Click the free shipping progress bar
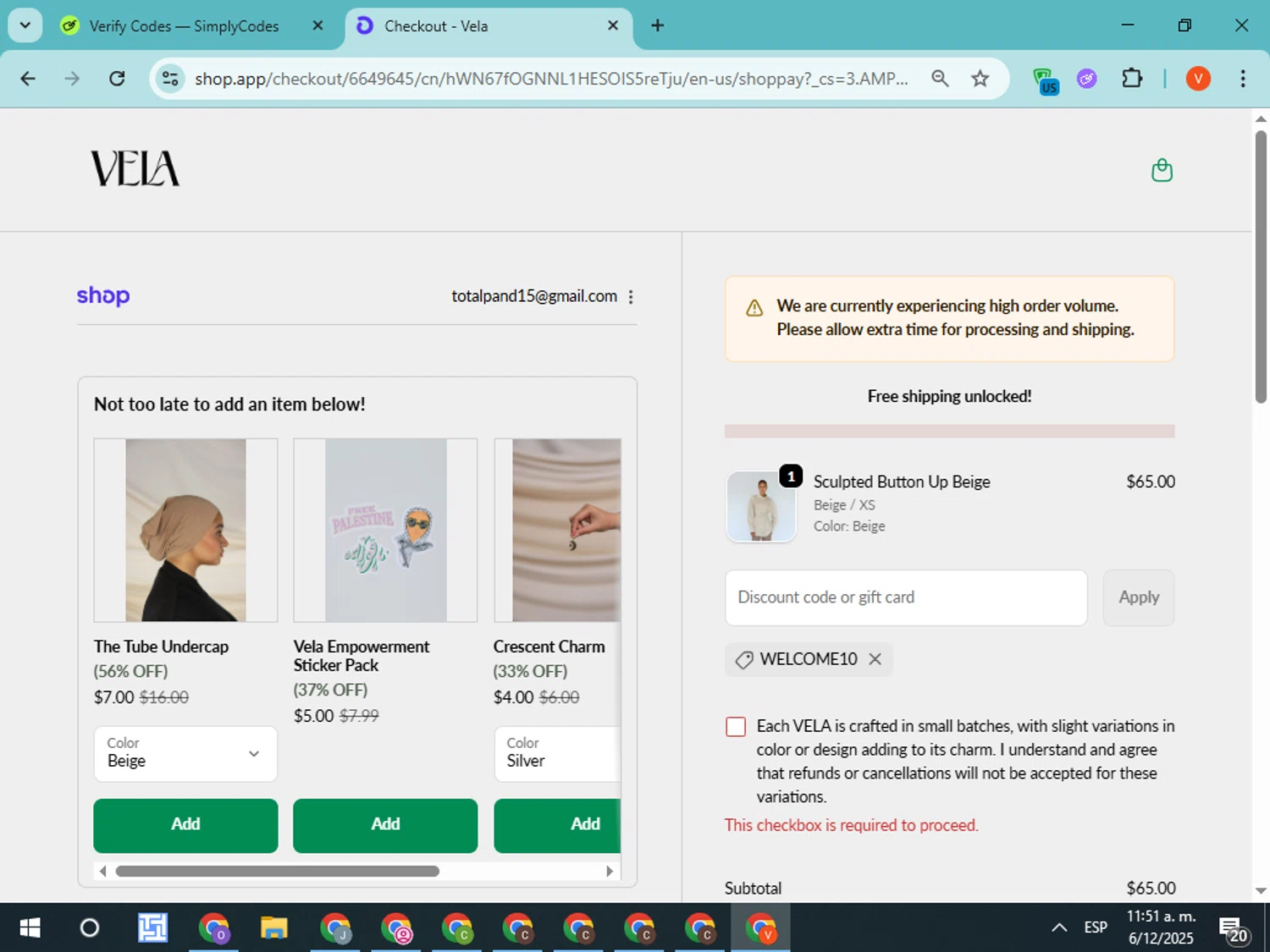 [949, 431]
